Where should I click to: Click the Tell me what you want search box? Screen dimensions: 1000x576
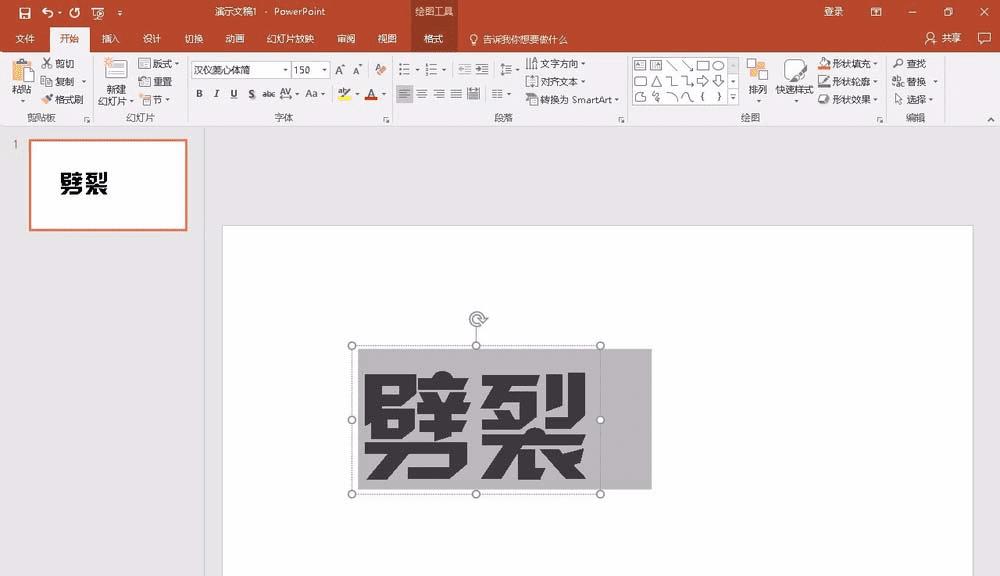(518, 40)
